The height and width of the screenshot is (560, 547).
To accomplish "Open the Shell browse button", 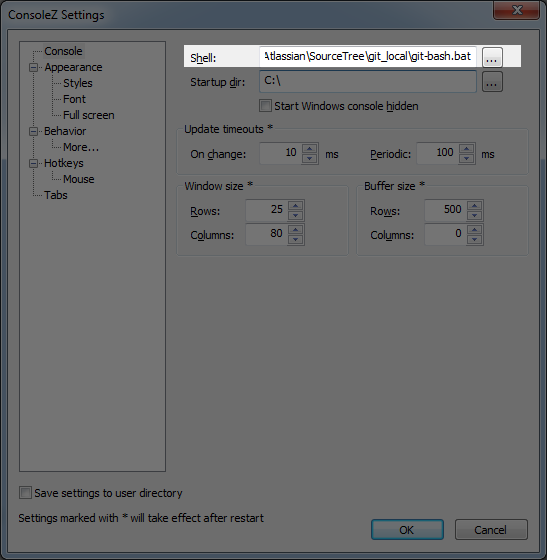I will click(492, 58).
